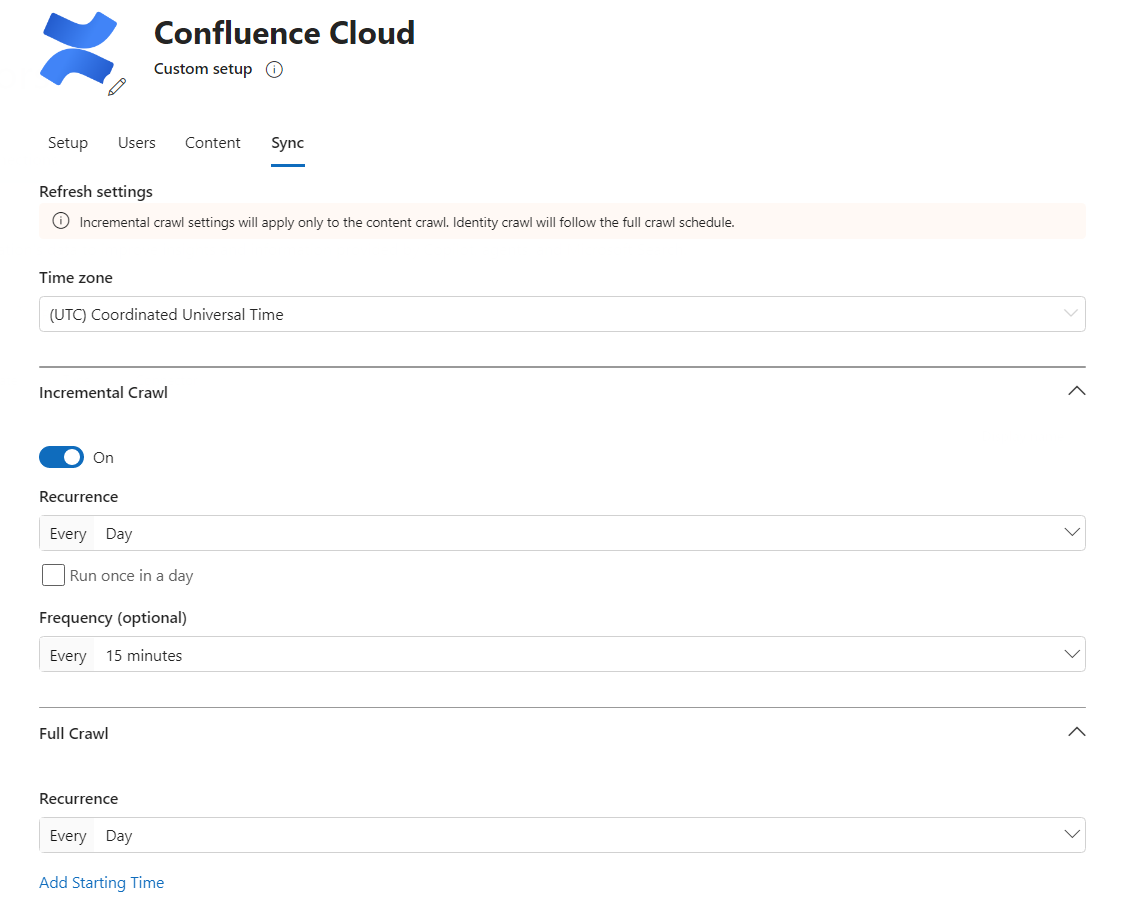This screenshot has width=1141, height=921.
Task: Collapse the Full Crawl section chevron
Action: pos(1076,732)
